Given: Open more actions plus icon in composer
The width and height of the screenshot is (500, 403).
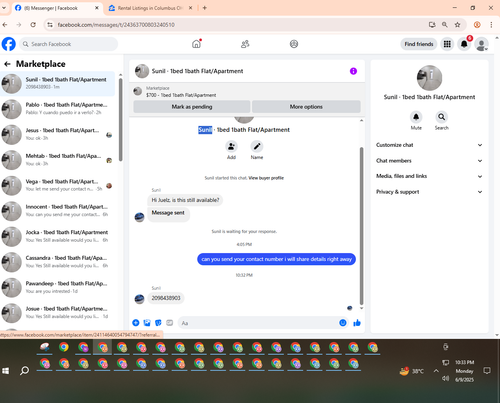Looking at the screenshot, I should [x=136, y=323].
